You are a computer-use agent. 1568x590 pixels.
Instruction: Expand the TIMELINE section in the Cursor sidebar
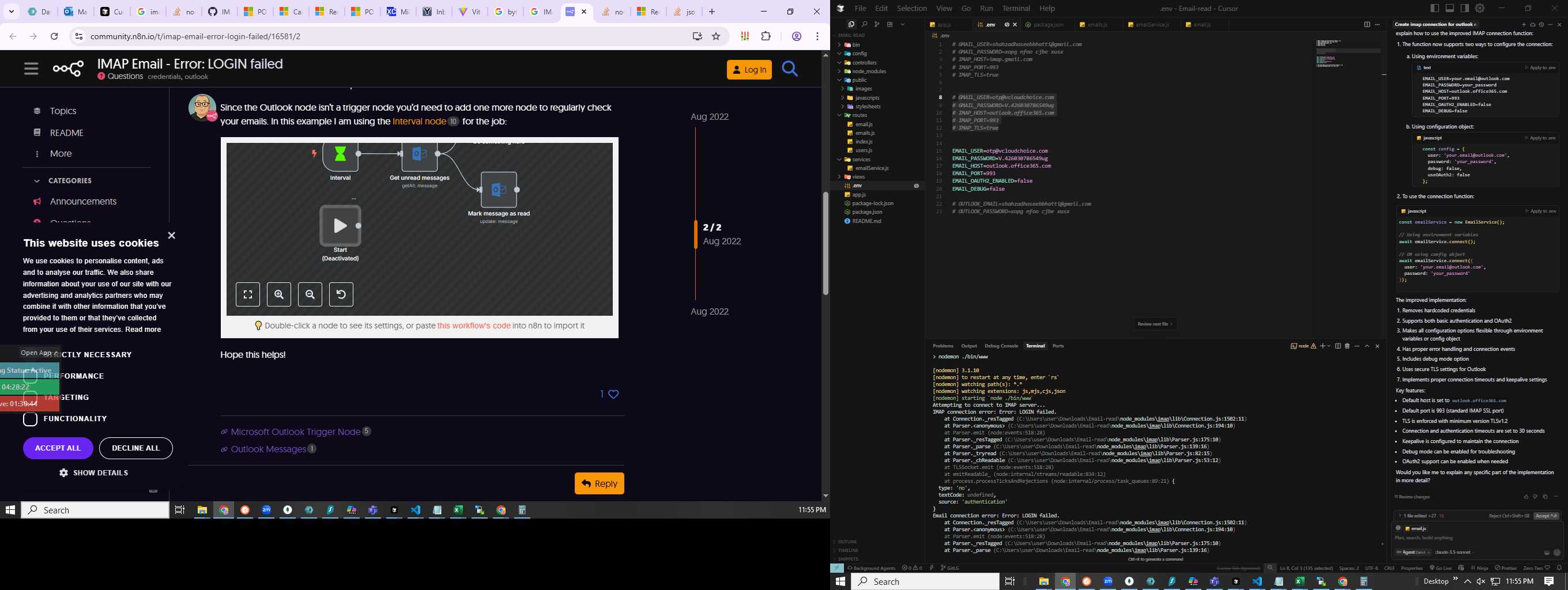[x=846, y=550]
